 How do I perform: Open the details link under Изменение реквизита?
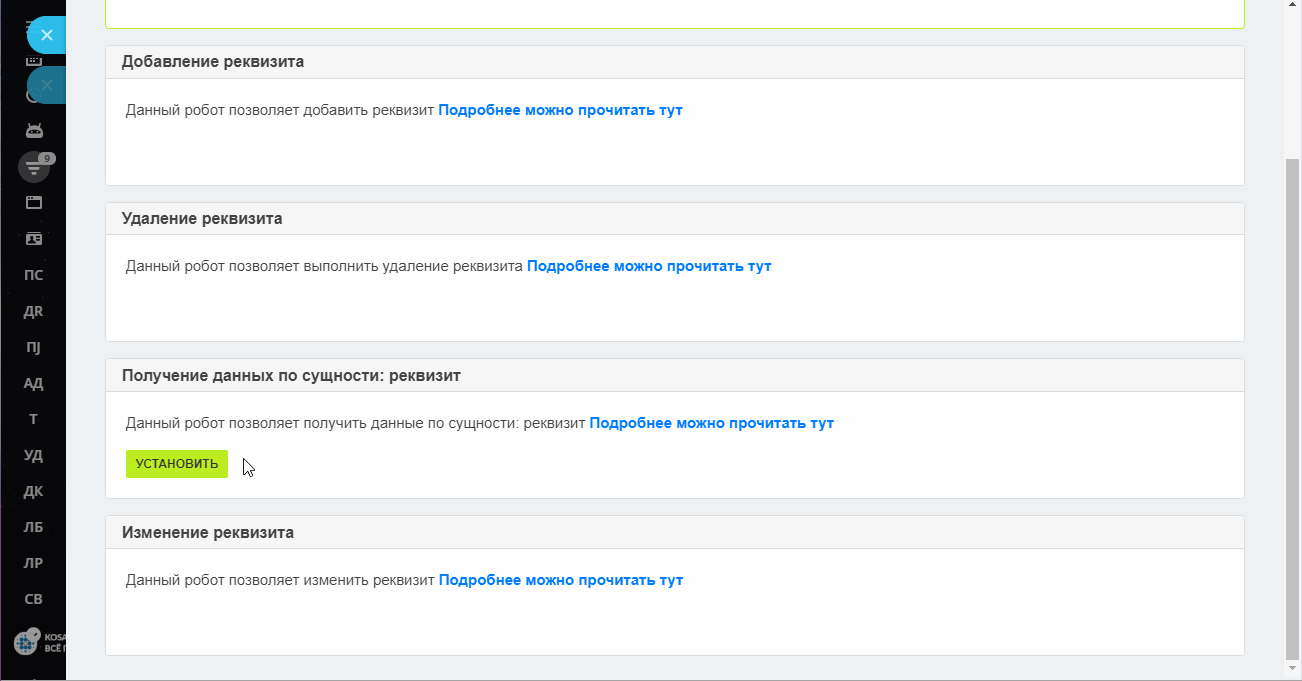pos(560,580)
